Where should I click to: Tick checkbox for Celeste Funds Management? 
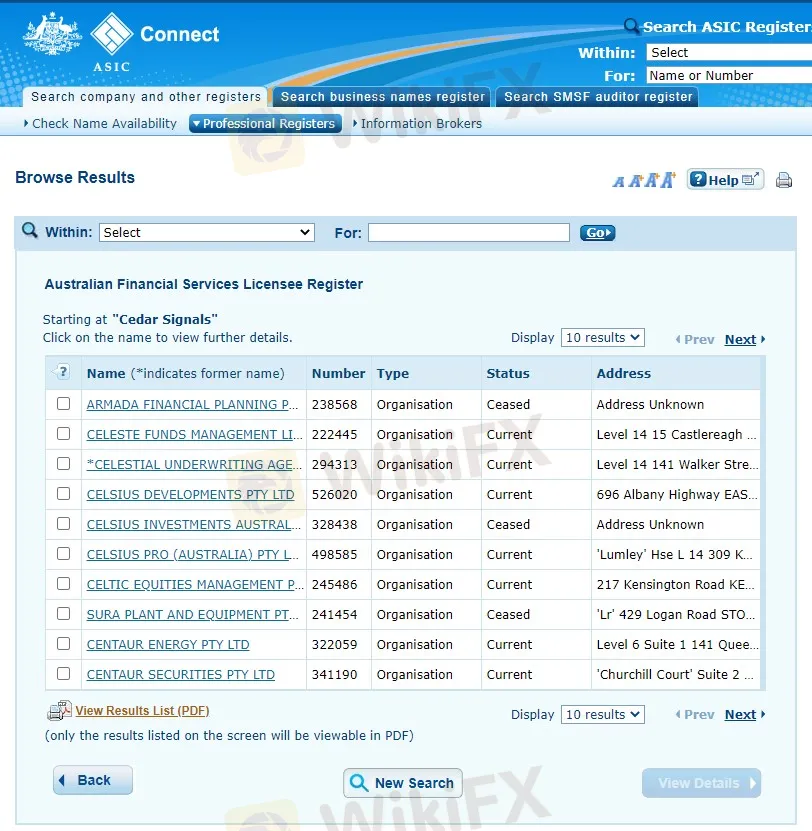click(64, 434)
